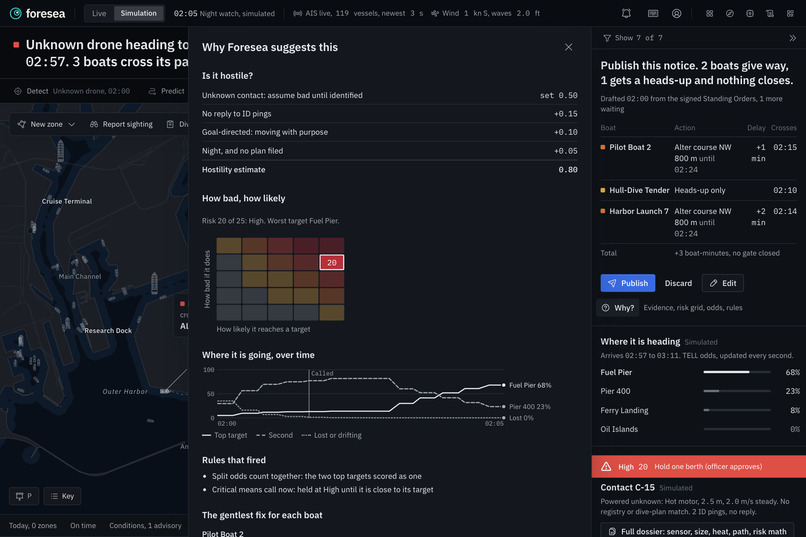Click 'Conditions, 1 advisory' in status bar
This screenshot has width=806, height=537.
coord(145,526)
